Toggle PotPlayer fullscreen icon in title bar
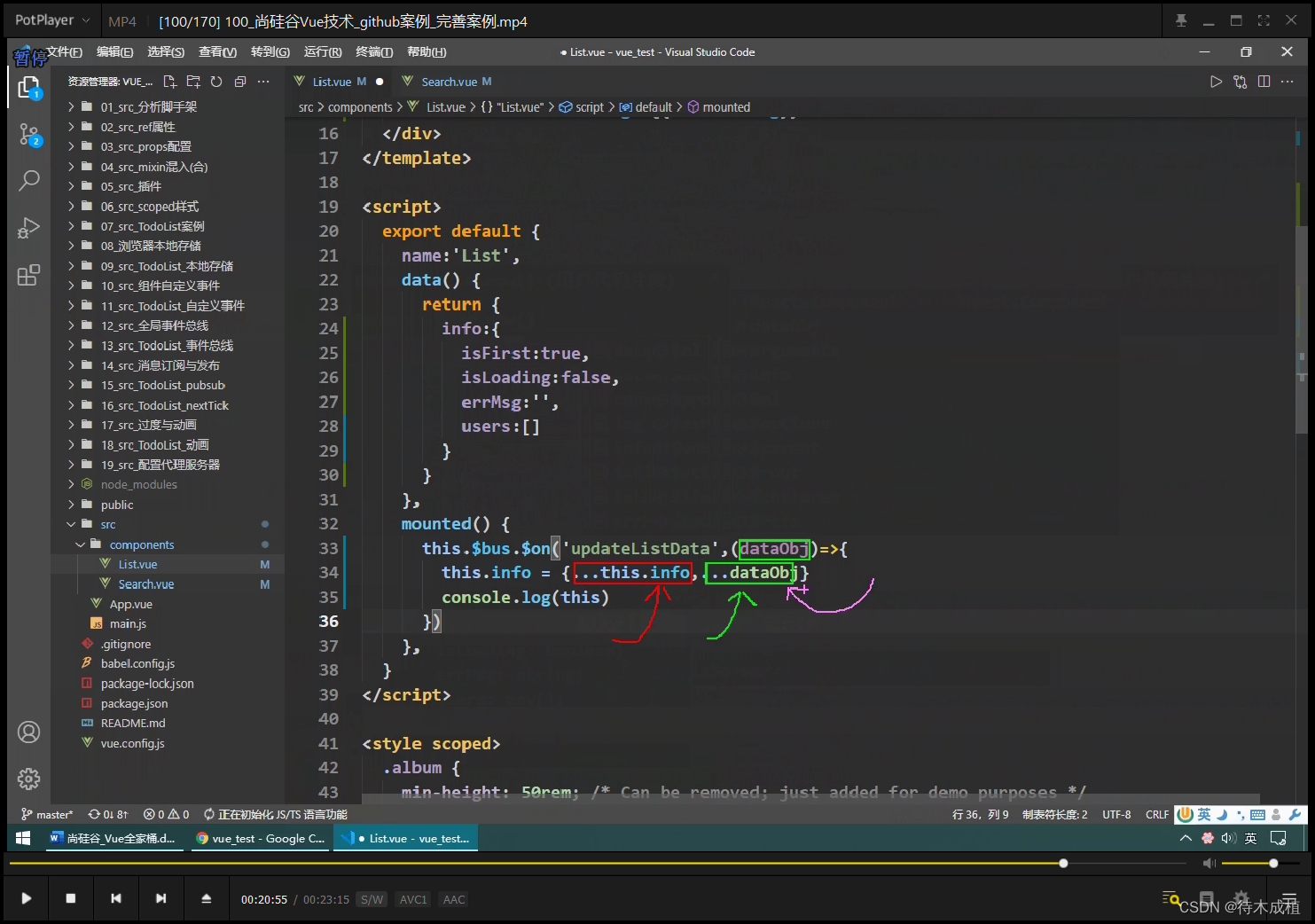The image size is (1315, 924). click(1264, 20)
